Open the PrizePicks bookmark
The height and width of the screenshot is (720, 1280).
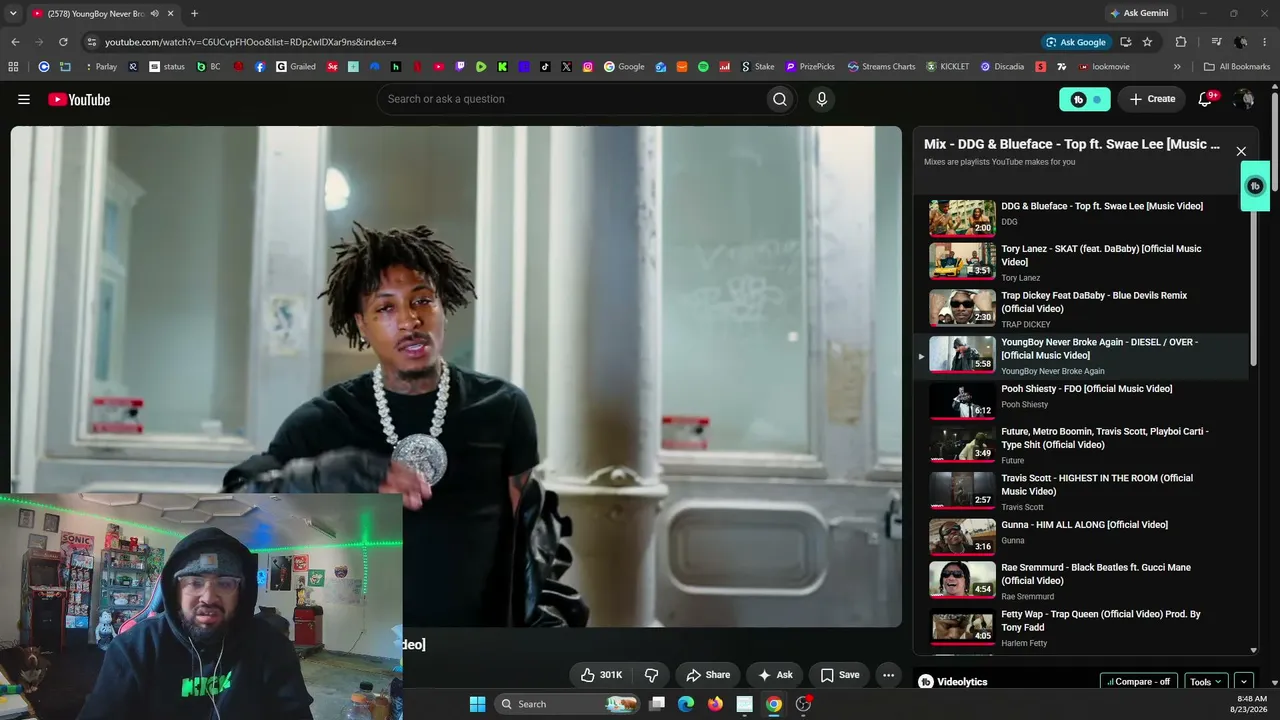coord(810,67)
